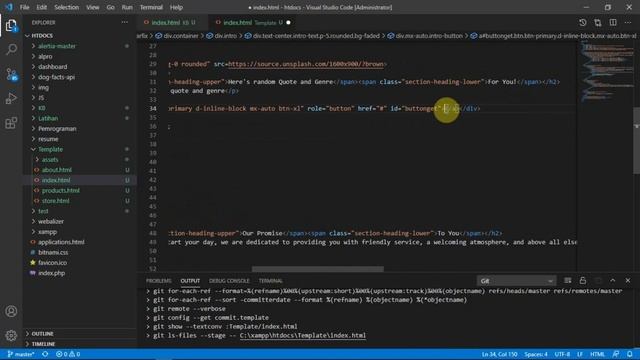Click the open timeline history icon in editor toolbar
The image size is (640, 360).
(582, 22)
